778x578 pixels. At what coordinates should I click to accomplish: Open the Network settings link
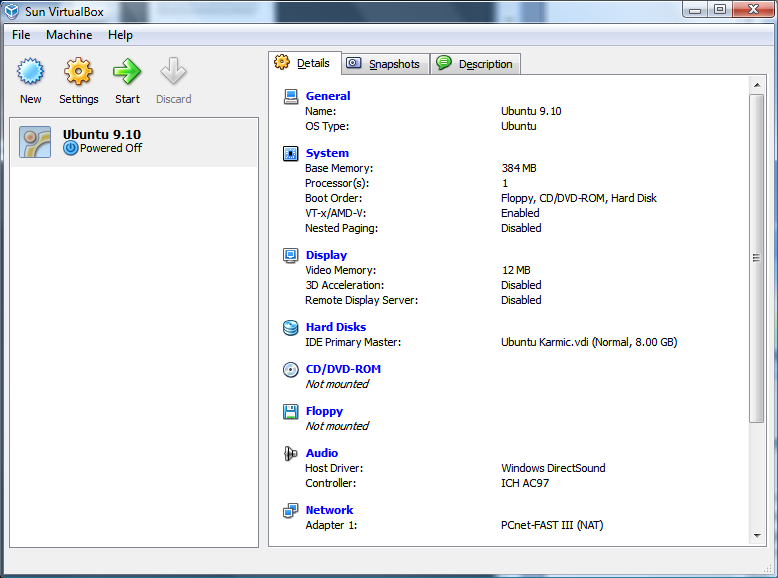(x=329, y=510)
